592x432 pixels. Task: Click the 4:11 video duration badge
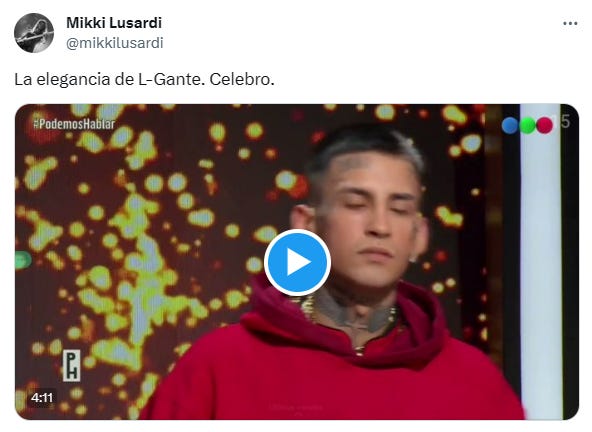coord(42,397)
